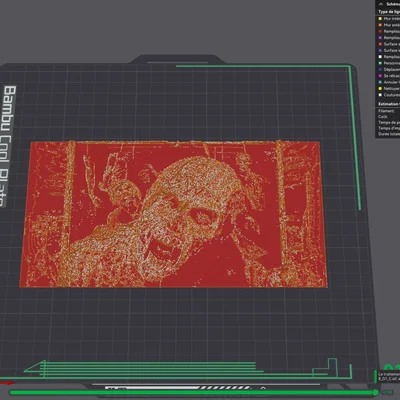Select the red sliced zombie model
400x400 pixels.
(x=173, y=214)
